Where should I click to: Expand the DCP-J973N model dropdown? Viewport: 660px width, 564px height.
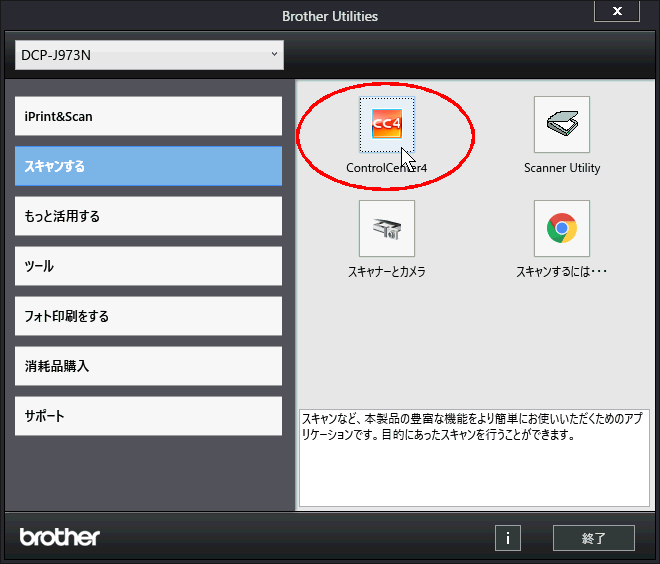click(149, 55)
